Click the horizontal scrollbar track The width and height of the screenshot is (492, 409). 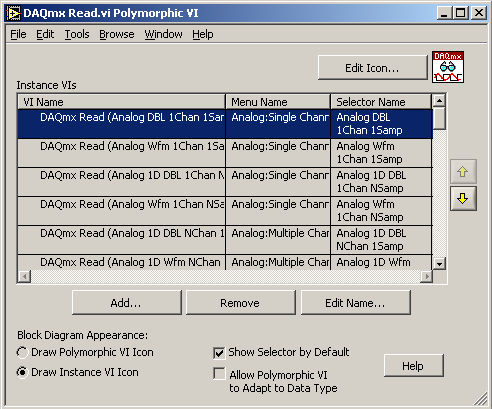(226, 276)
